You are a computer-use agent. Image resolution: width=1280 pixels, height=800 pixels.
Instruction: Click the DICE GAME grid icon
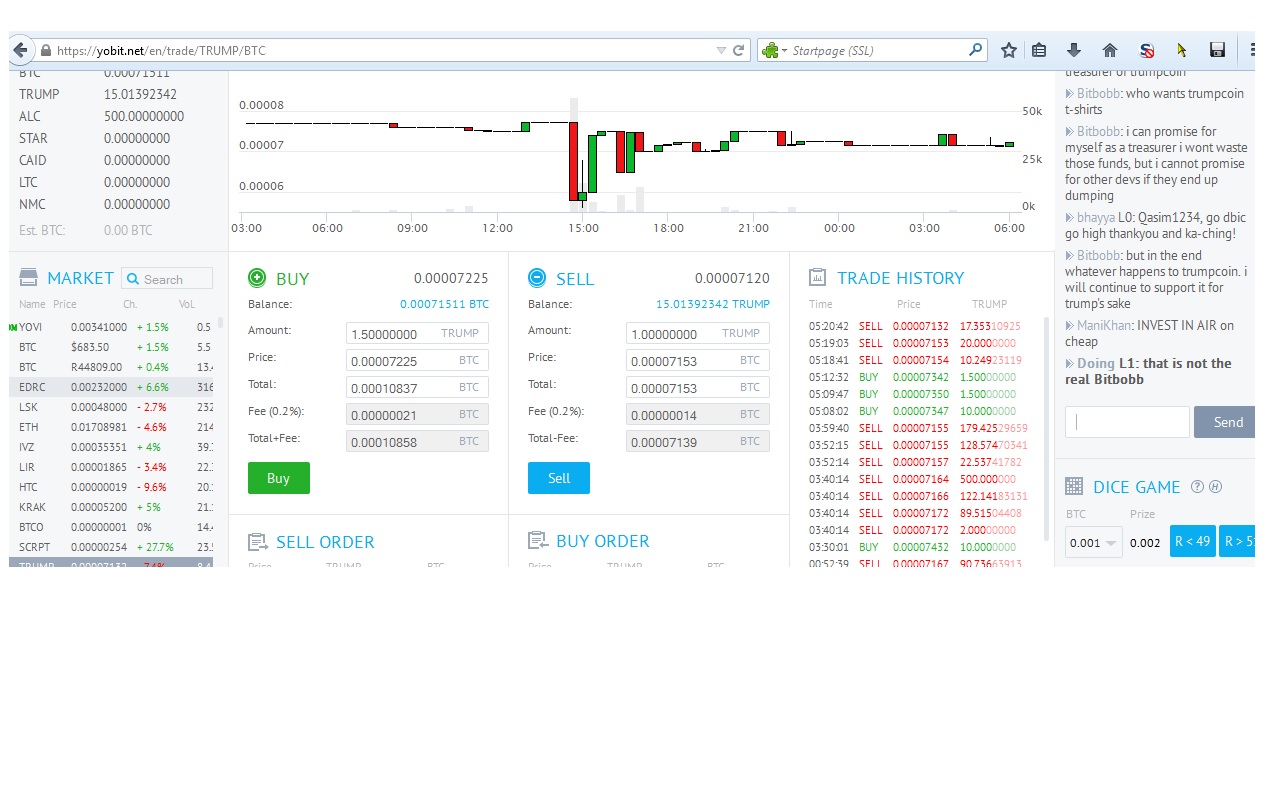1074,487
